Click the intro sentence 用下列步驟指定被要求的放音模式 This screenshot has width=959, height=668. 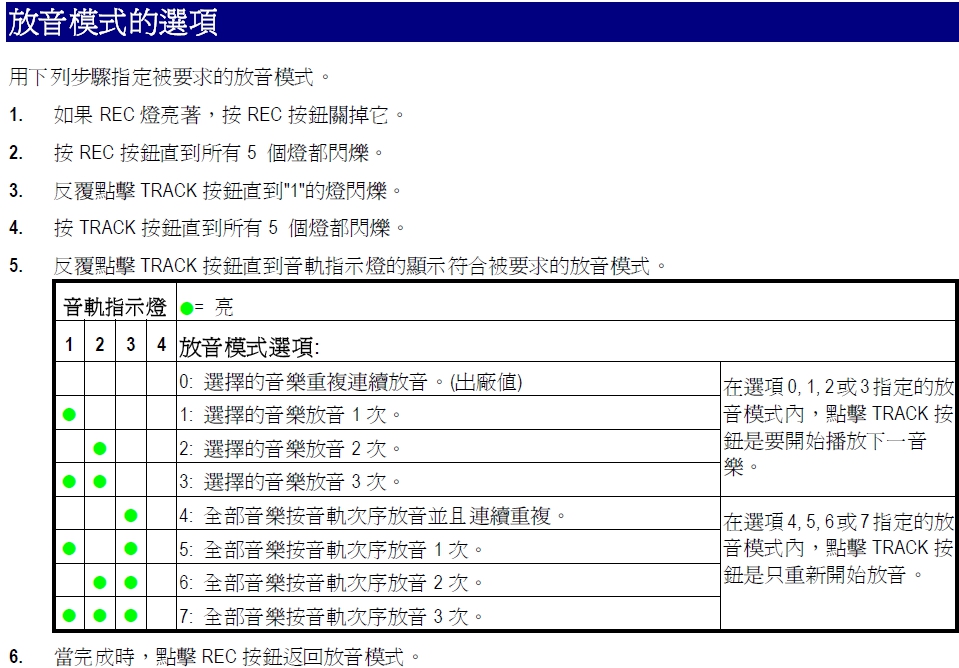click(x=168, y=76)
